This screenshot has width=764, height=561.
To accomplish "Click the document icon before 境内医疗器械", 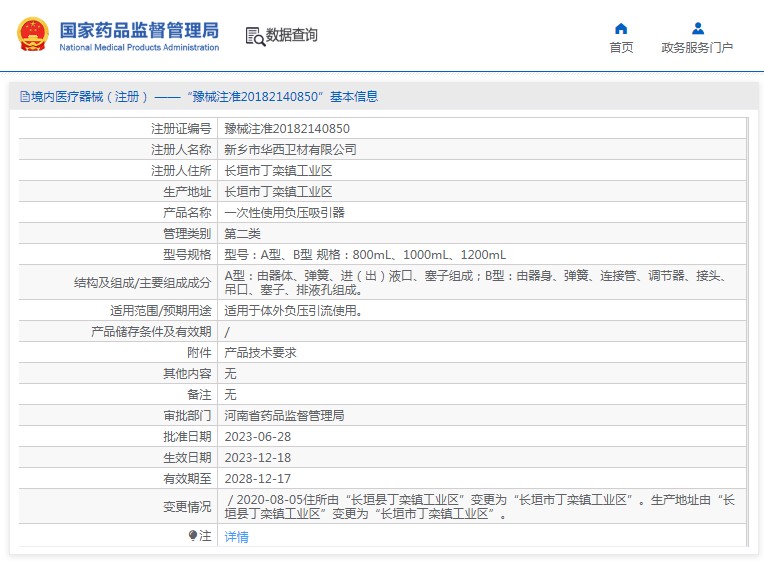I will (x=24, y=97).
